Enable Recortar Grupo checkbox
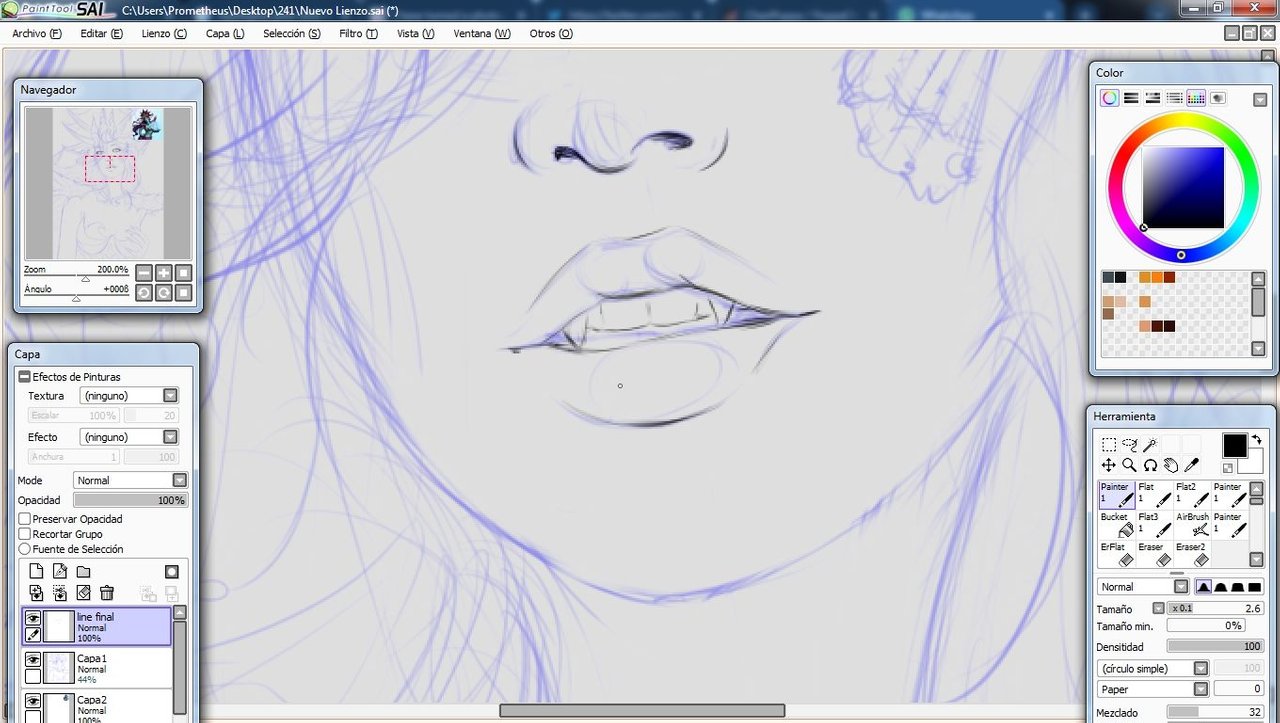The image size is (1280, 723). click(25, 534)
